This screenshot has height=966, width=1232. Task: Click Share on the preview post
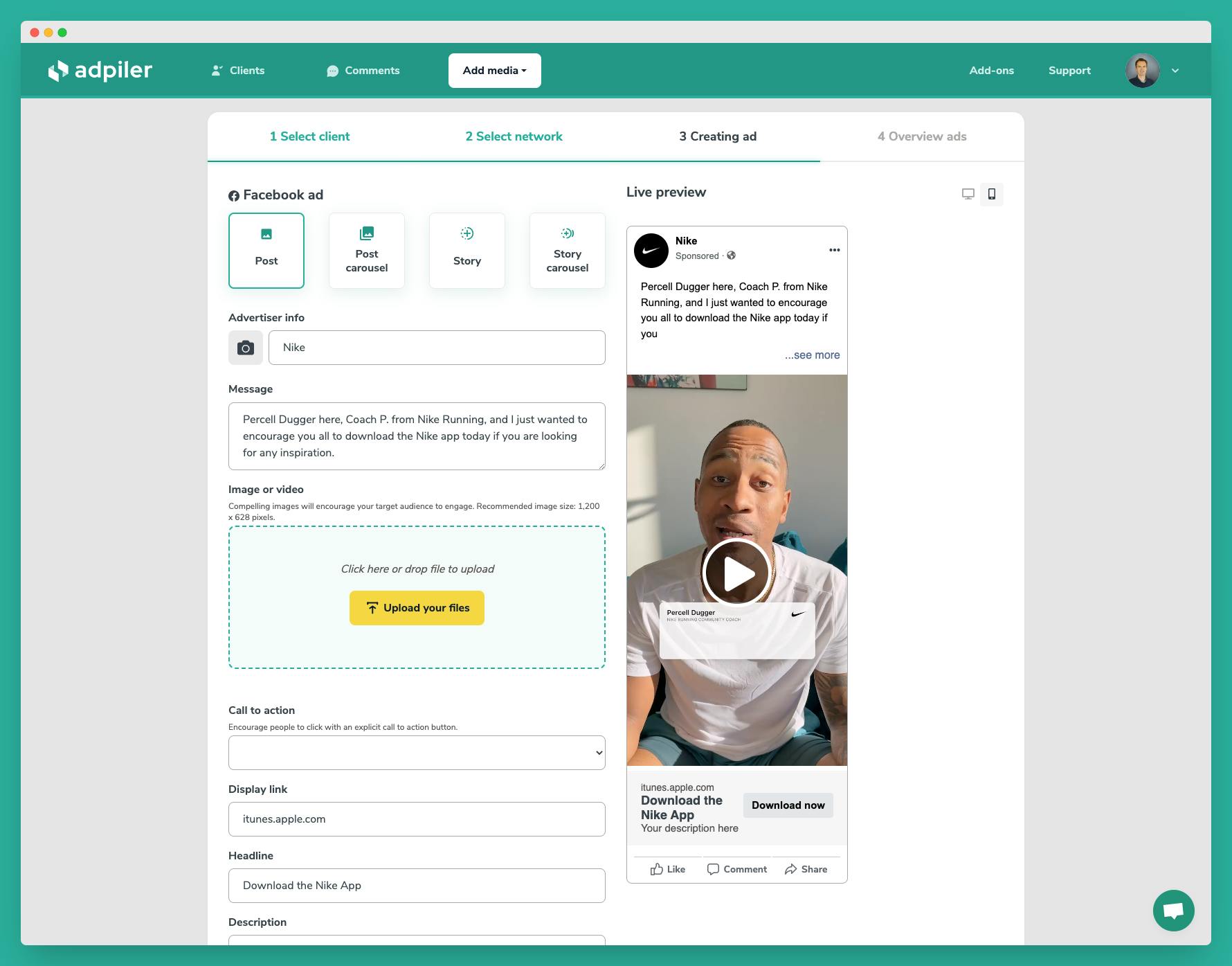point(806,869)
